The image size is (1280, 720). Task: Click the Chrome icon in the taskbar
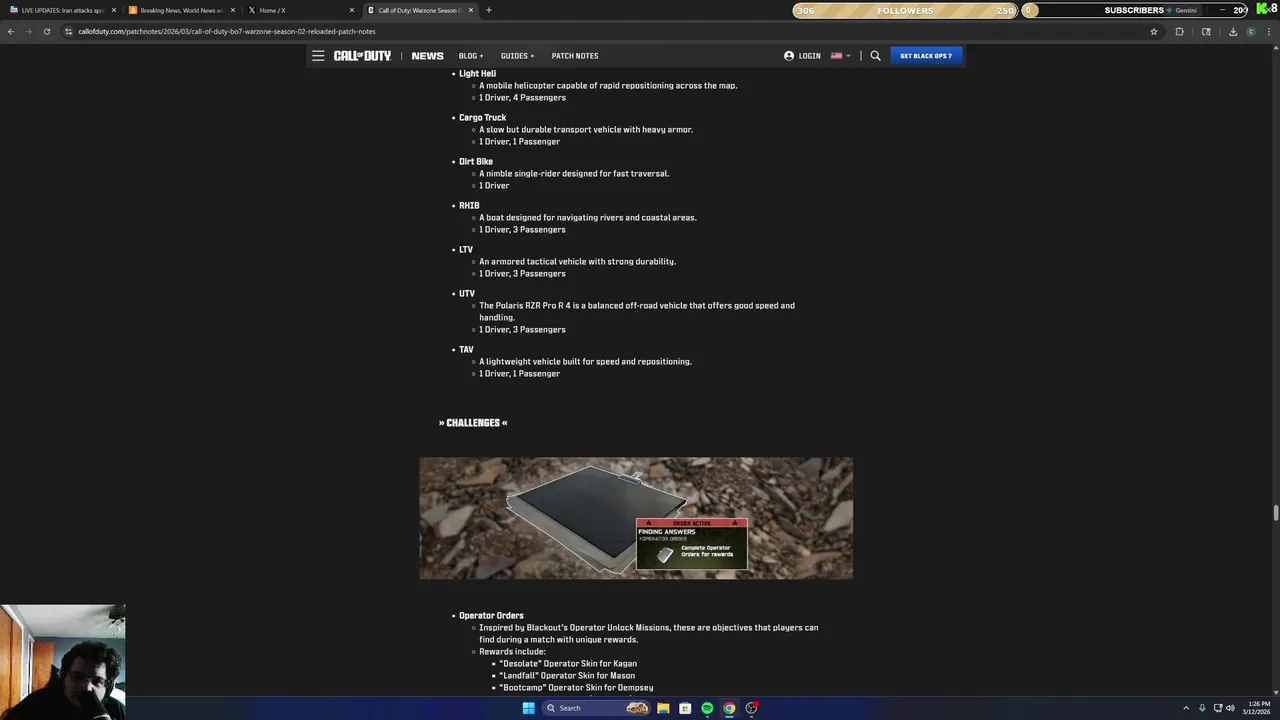coord(729,708)
